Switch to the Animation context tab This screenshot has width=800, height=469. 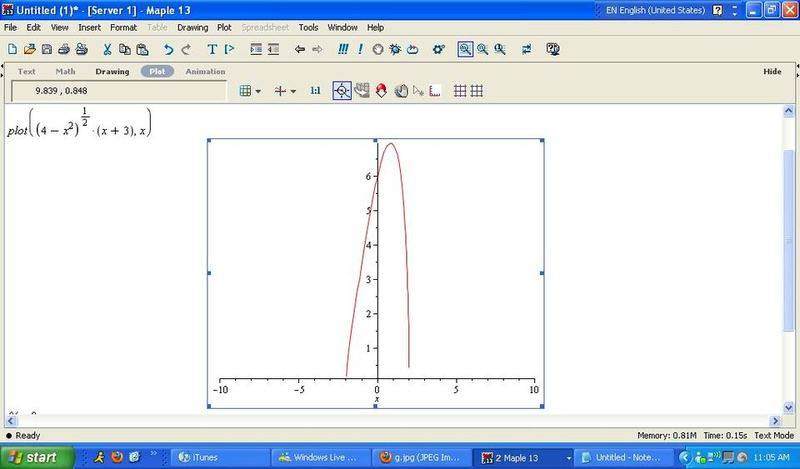pos(205,71)
